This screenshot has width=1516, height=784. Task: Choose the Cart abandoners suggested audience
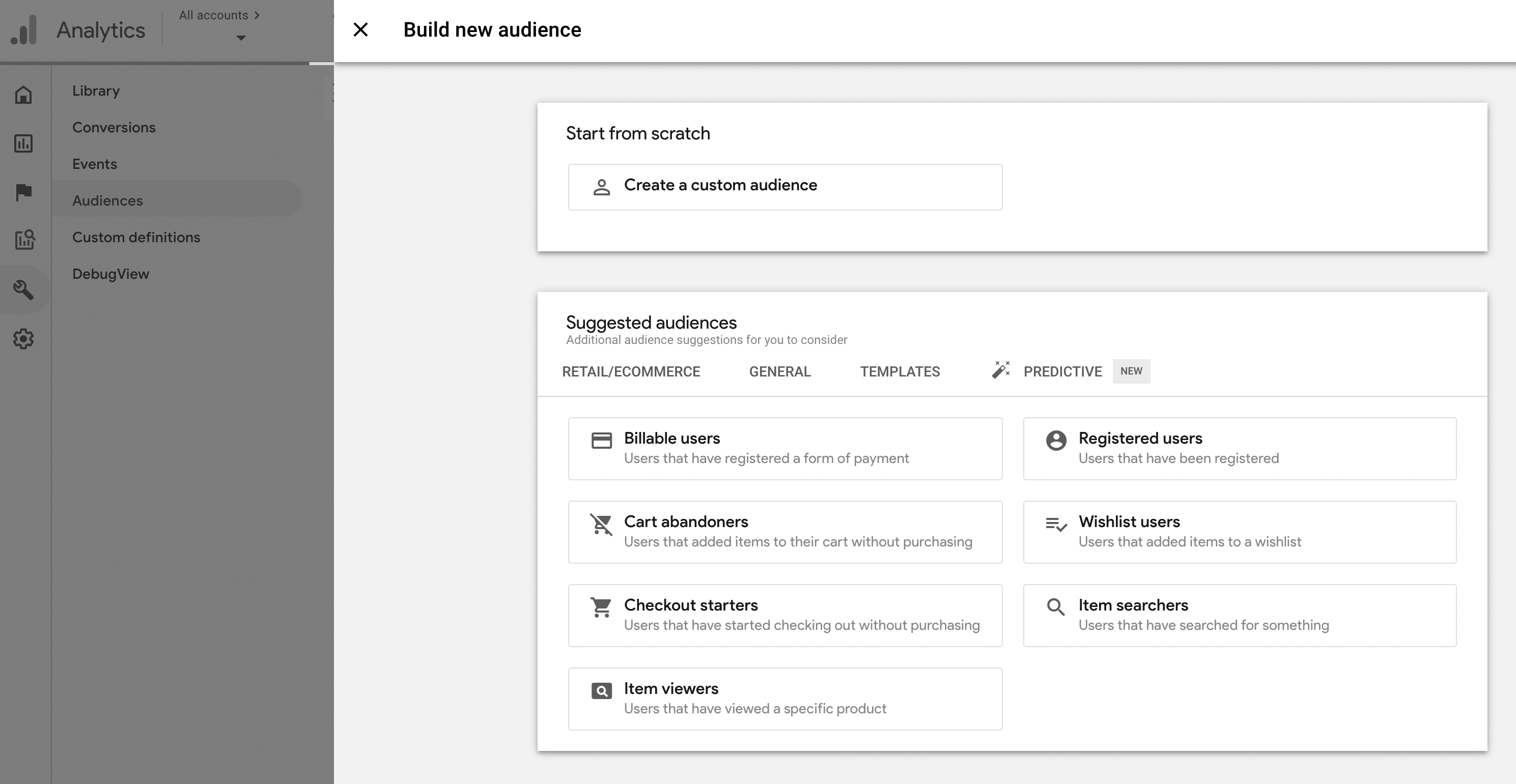pyautogui.click(x=784, y=532)
